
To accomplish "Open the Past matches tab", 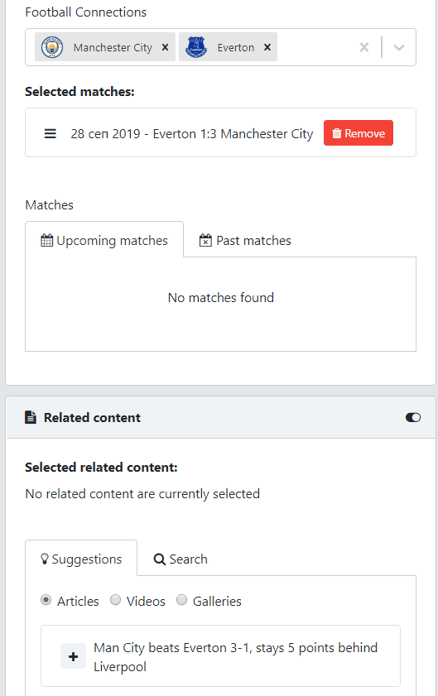I will [245, 240].
